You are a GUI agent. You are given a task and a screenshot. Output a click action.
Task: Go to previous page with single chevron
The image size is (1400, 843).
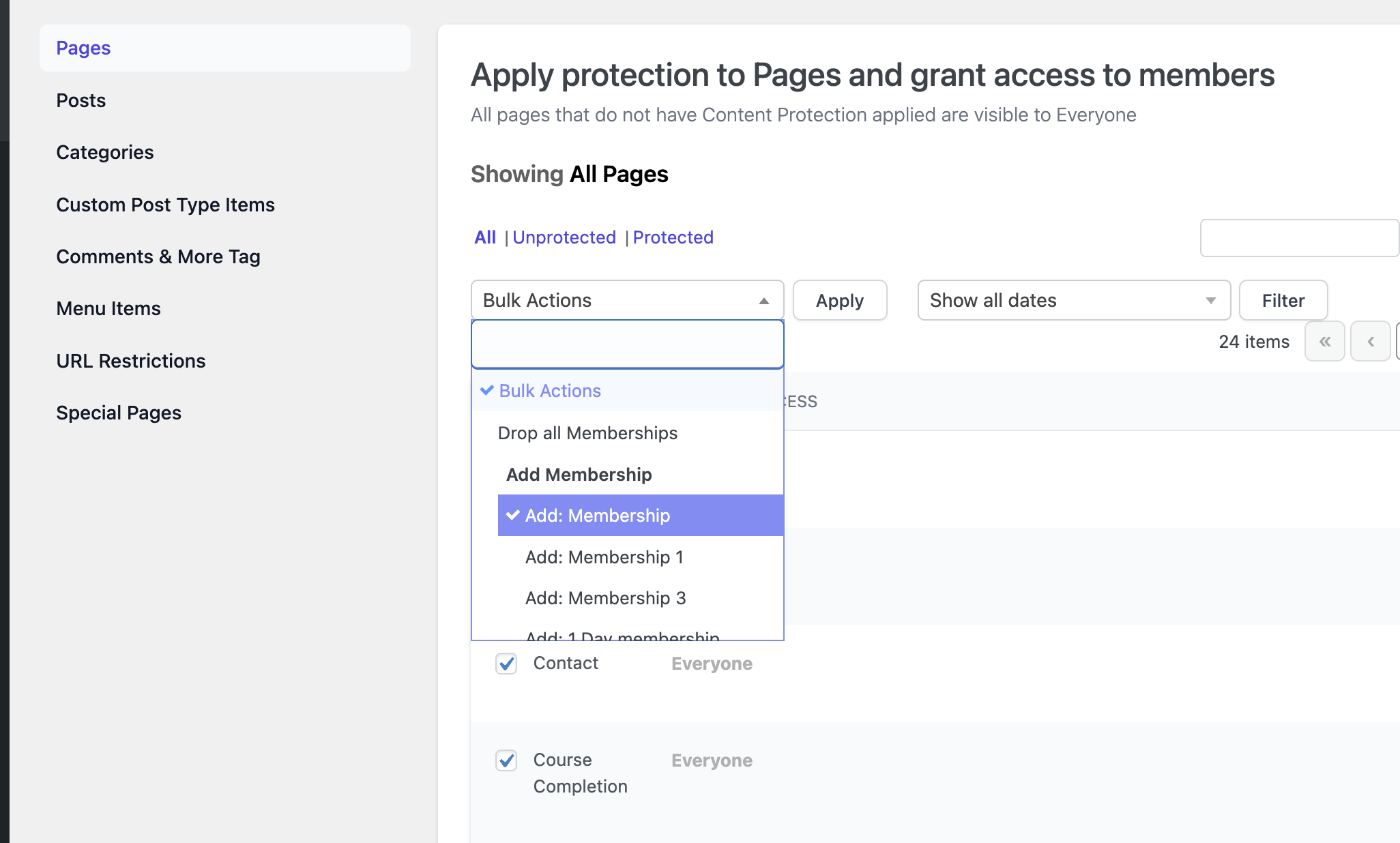(x=1370, y=341)
